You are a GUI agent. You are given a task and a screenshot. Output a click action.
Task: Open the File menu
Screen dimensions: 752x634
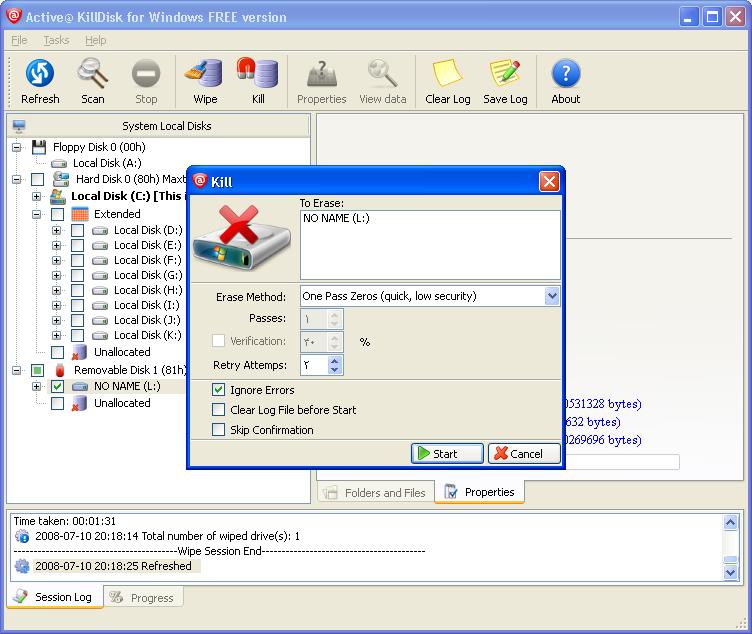[19, 40]
